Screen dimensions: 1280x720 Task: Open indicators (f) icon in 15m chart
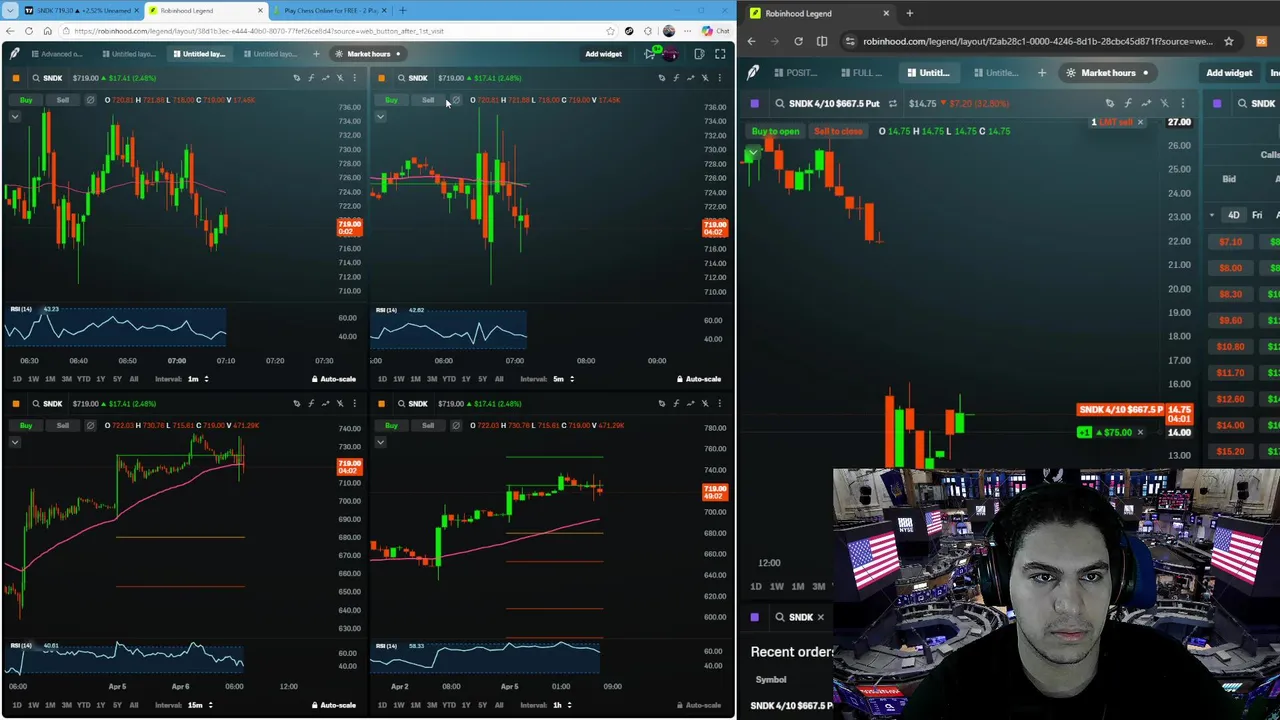click(x=311, y=404)
